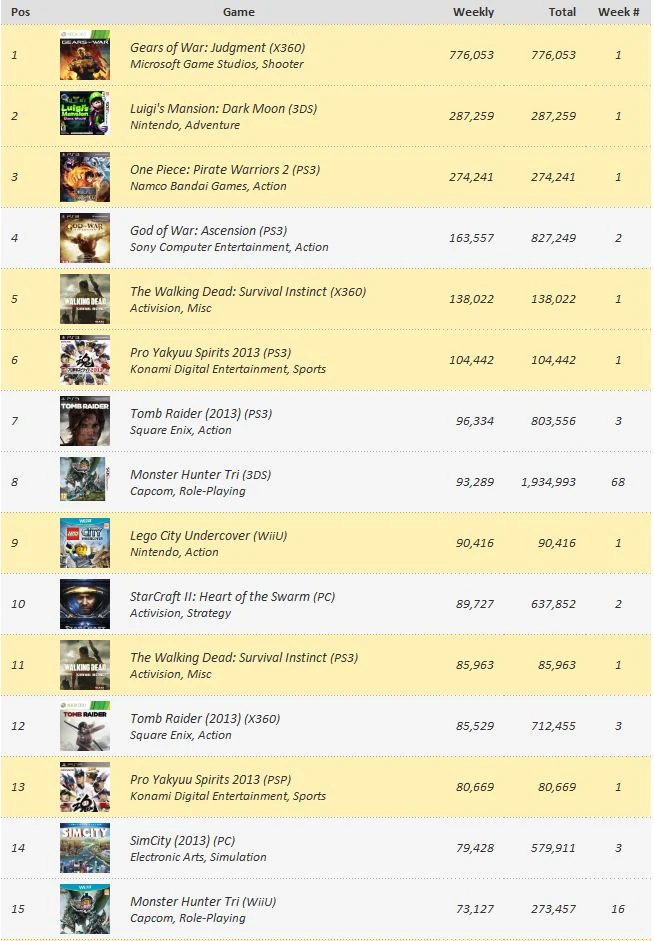
Task: Click the StarCraft II cover thumbnail
Action: tap(85, 605)
